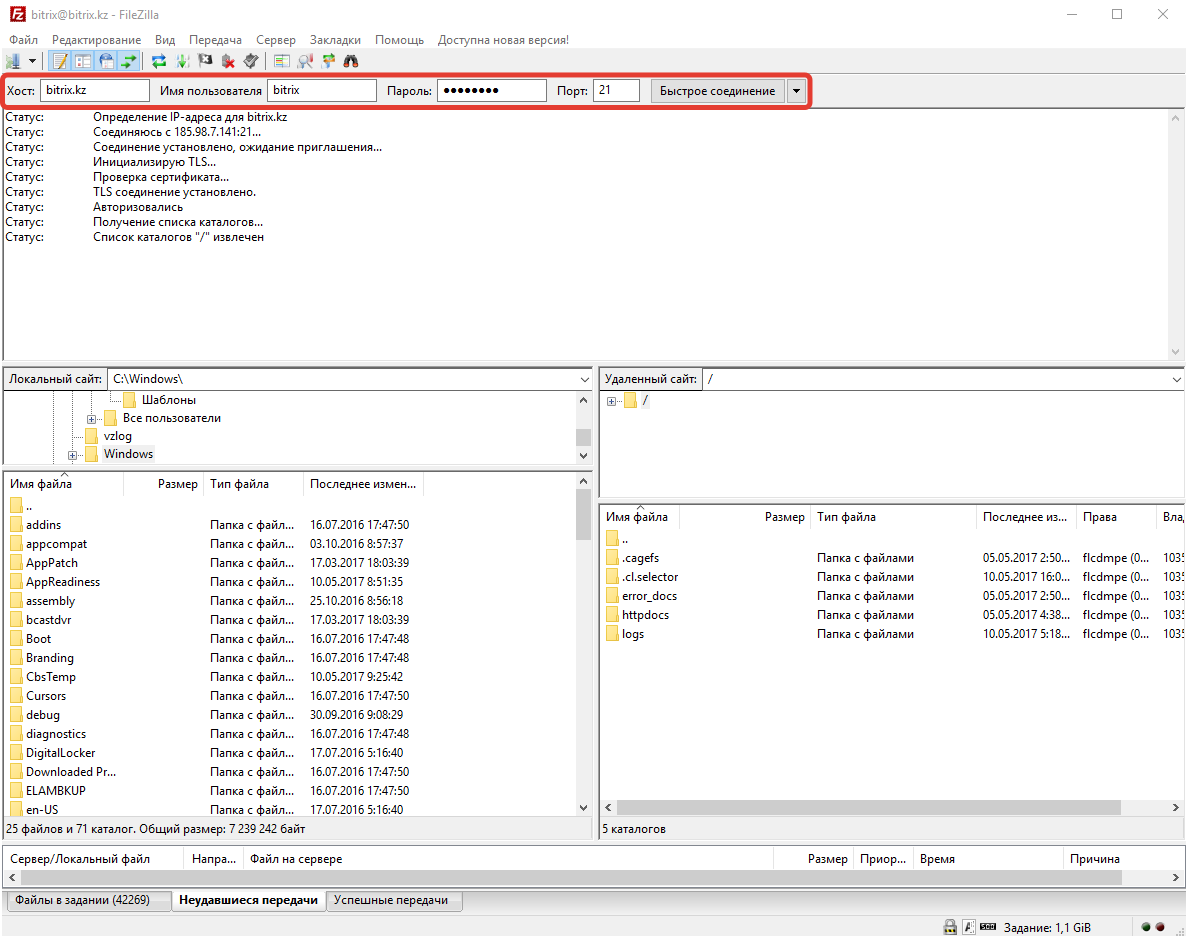Select the 'bcastdvr' local folder
Image resolution: width=1186 pixels, height=936 pixels.
[48, 620]
